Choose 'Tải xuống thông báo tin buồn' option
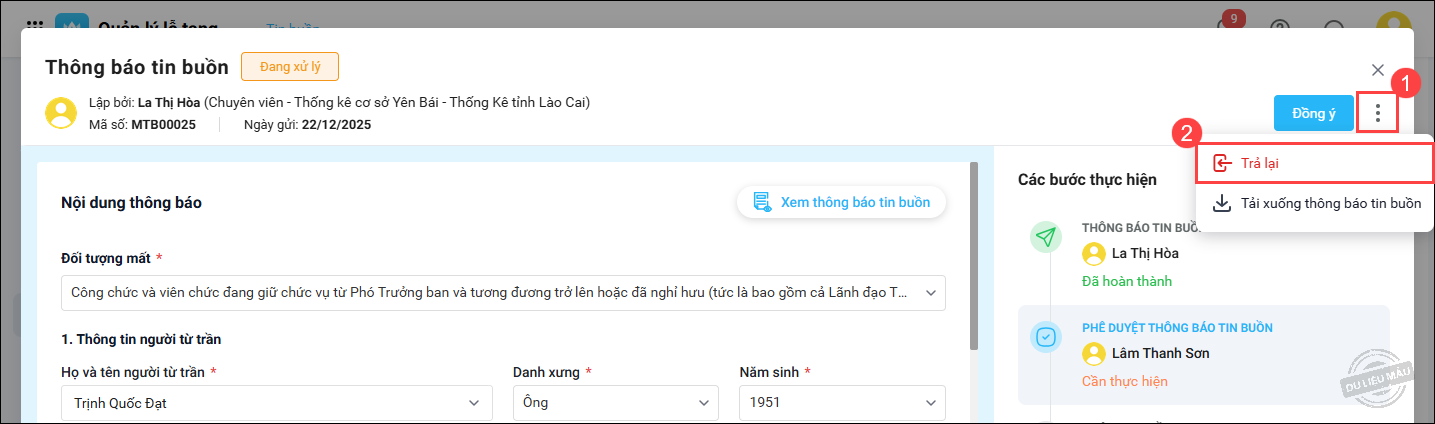This screenshot has width=1435, height=424. [x=1318, y=203]
